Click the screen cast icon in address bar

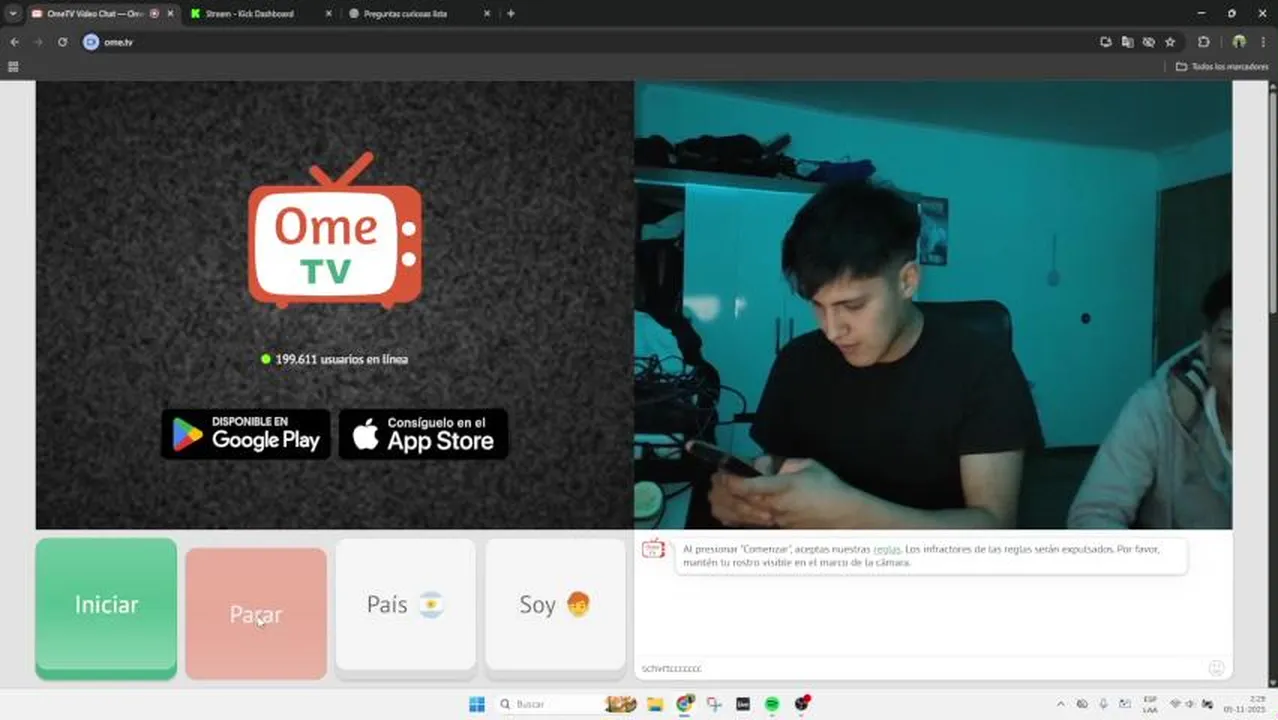[x=1106, y=42]
